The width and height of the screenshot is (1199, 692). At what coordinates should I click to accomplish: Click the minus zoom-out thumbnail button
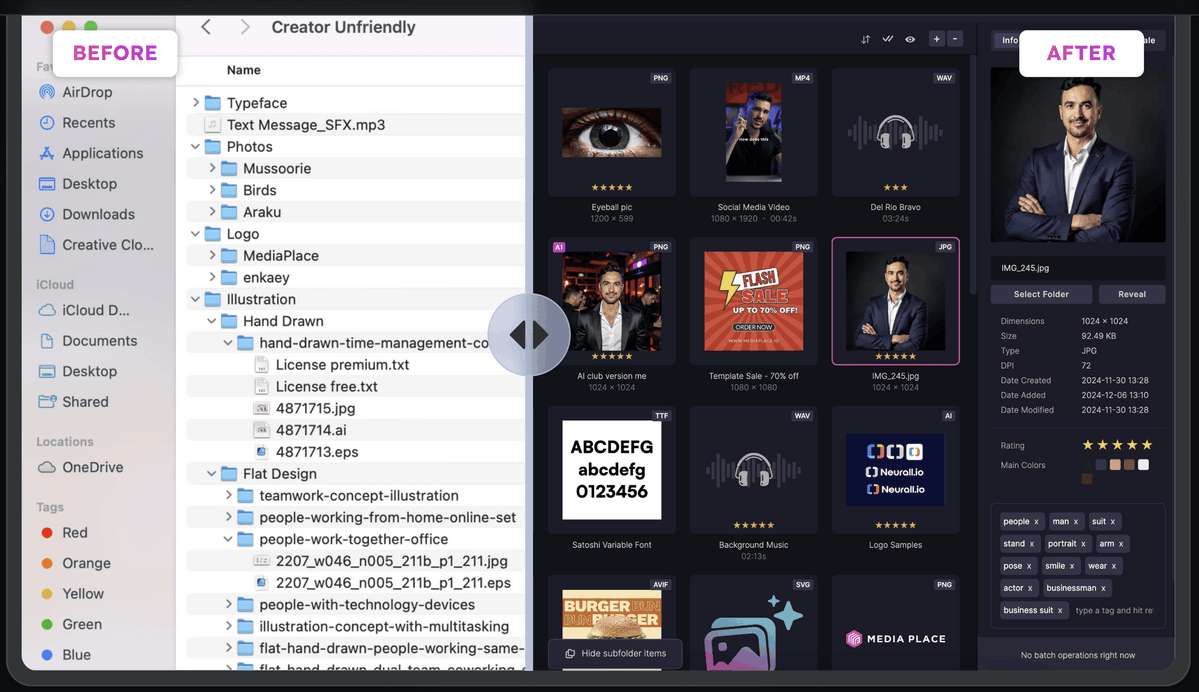955,39
